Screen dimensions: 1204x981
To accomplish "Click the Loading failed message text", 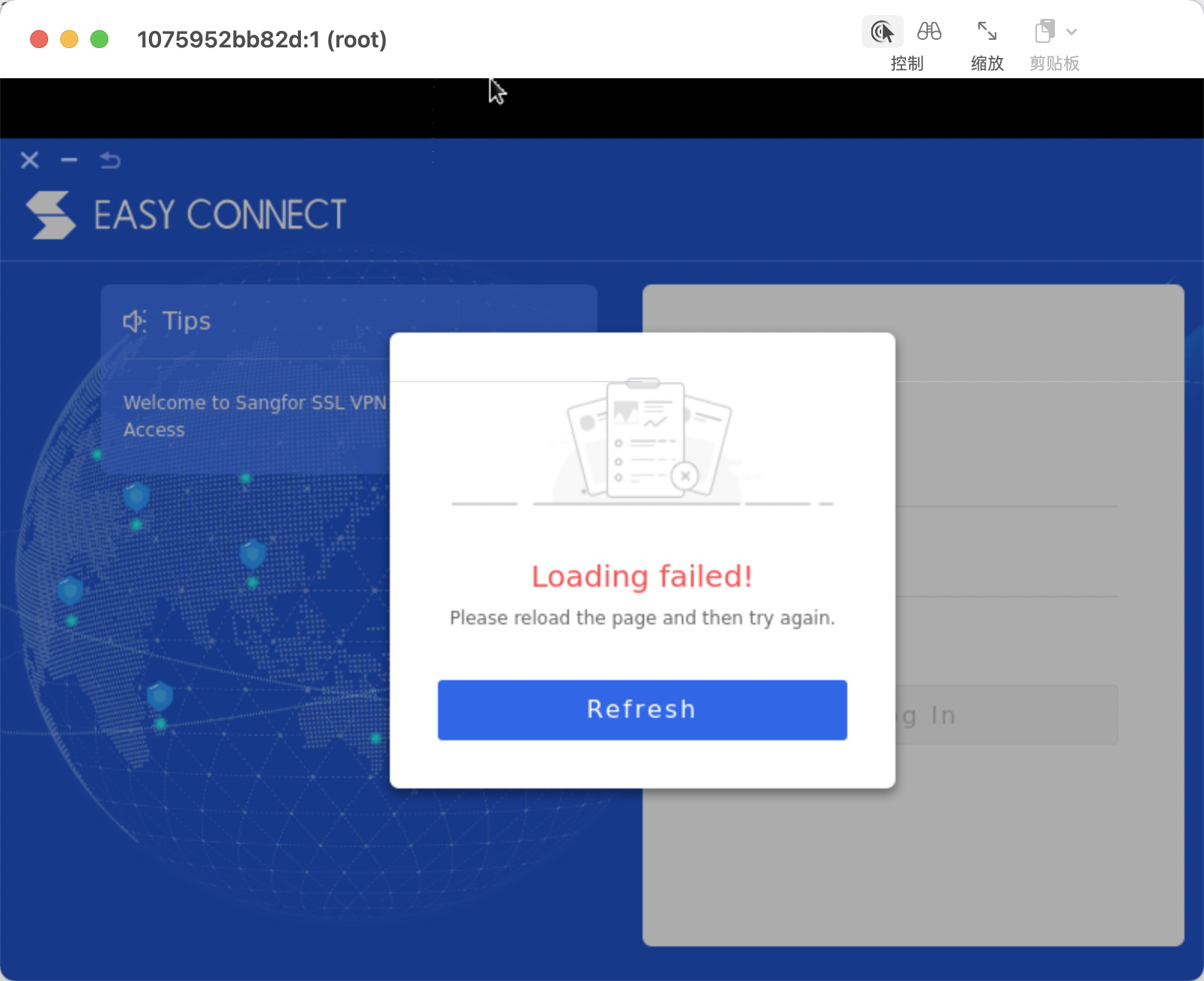I will pos(641,576).
